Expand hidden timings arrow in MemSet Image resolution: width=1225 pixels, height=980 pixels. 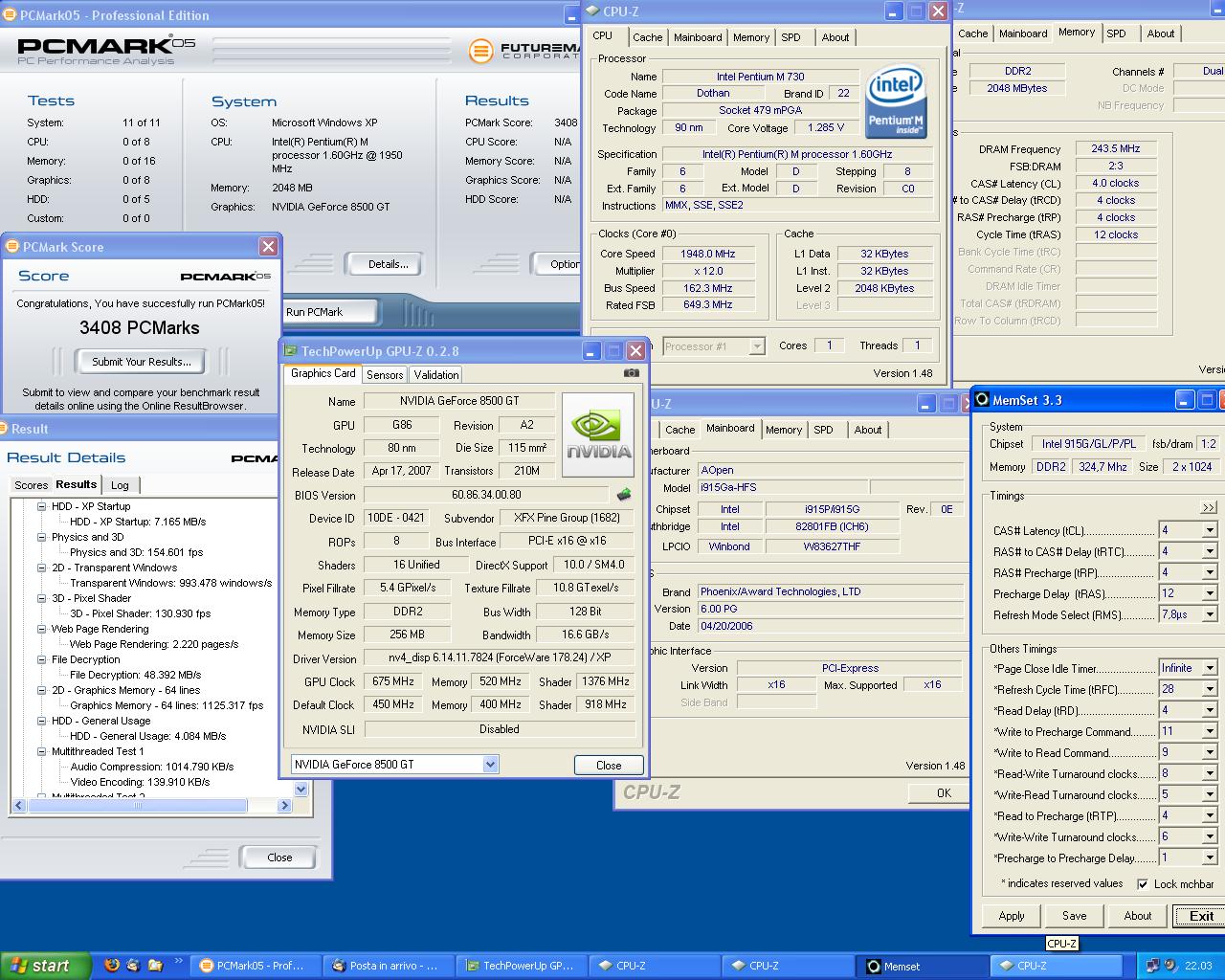1209,507
